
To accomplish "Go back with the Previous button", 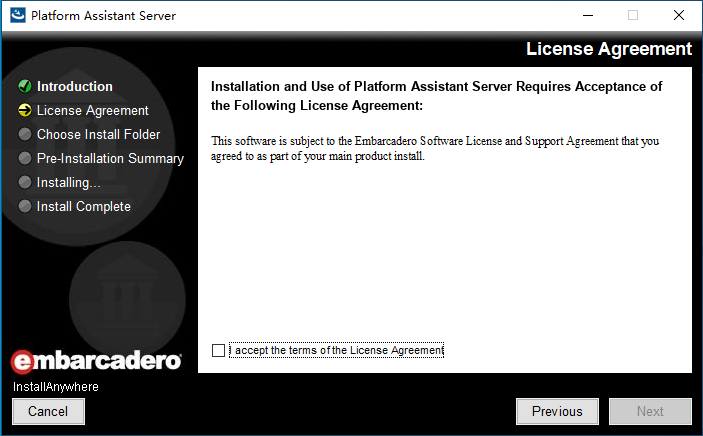I will [x=557, y=411].
